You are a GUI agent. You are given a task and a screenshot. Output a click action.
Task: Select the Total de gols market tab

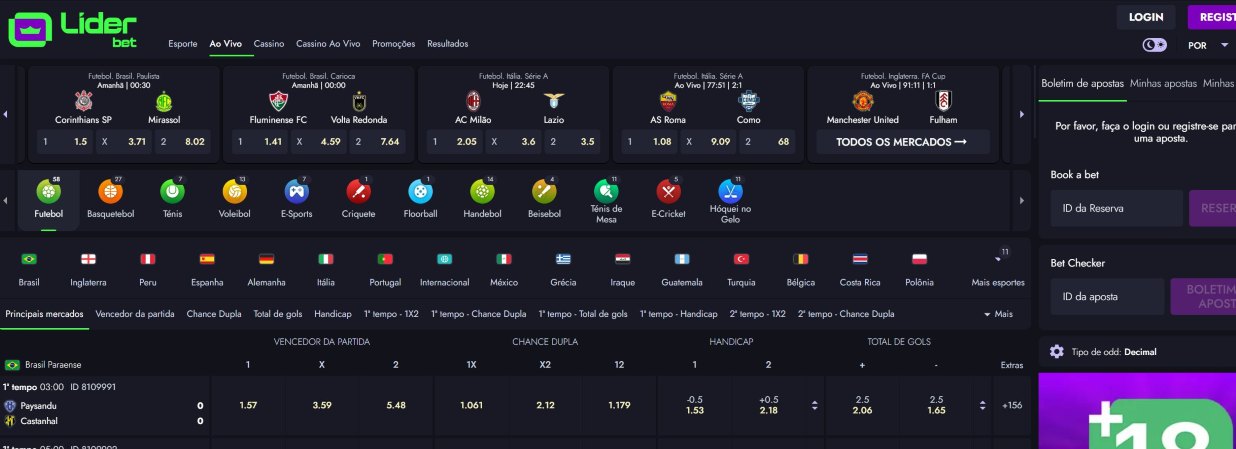pyautogui.click(x=278, y=314)
